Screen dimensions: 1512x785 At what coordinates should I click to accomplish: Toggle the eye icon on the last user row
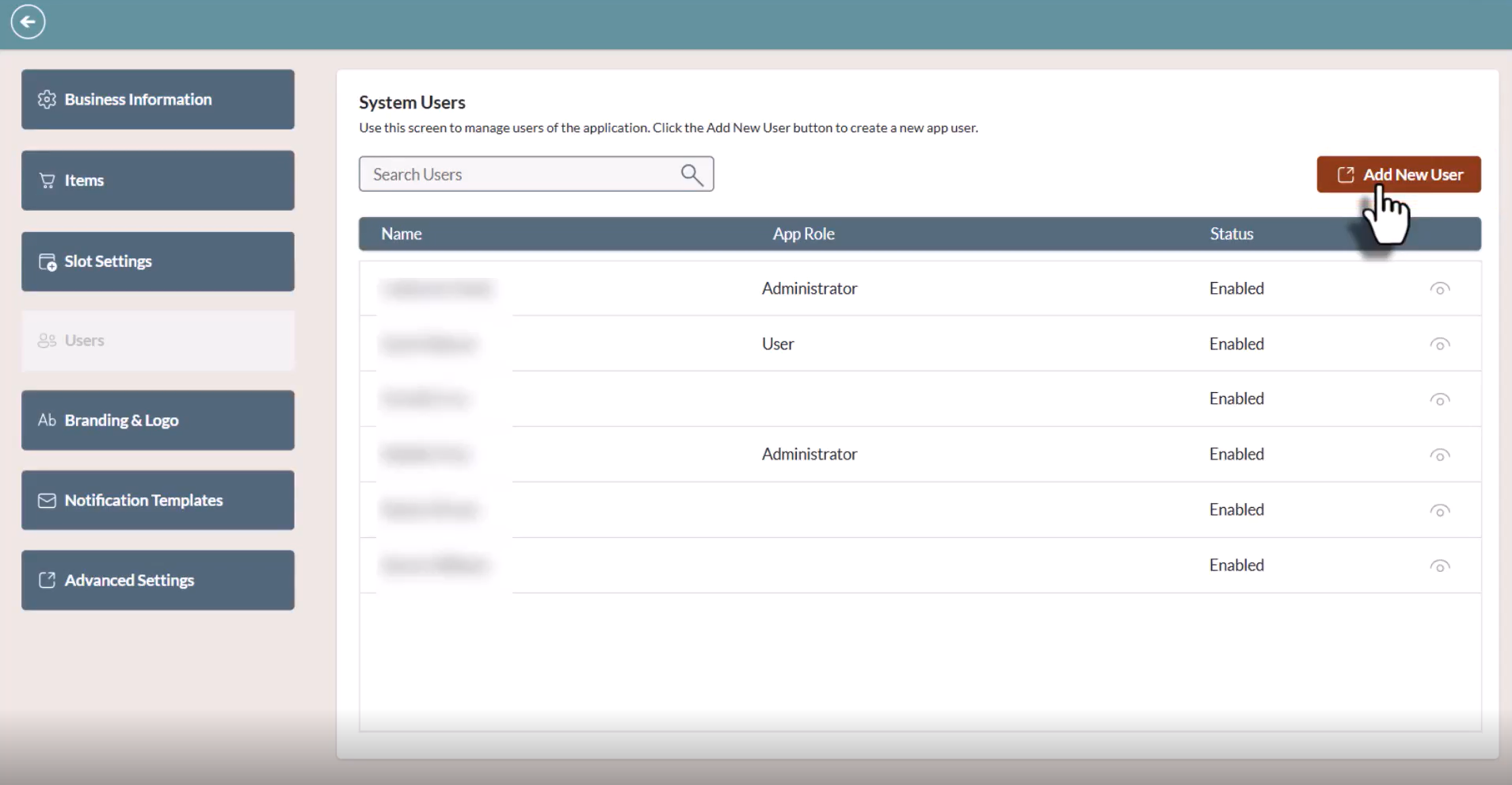(1439, 565)
